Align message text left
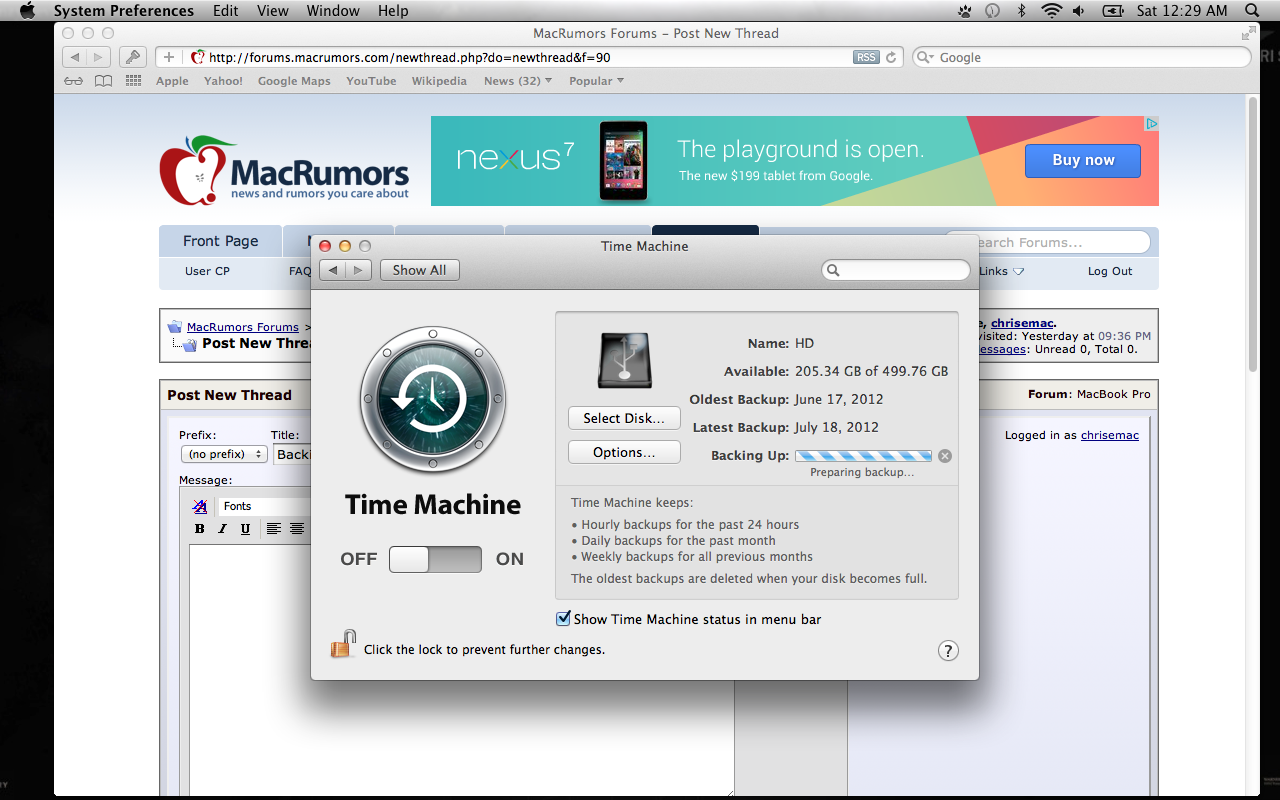Image resolution: width=1280 pixels, height=800 pixels. (274, 529)
